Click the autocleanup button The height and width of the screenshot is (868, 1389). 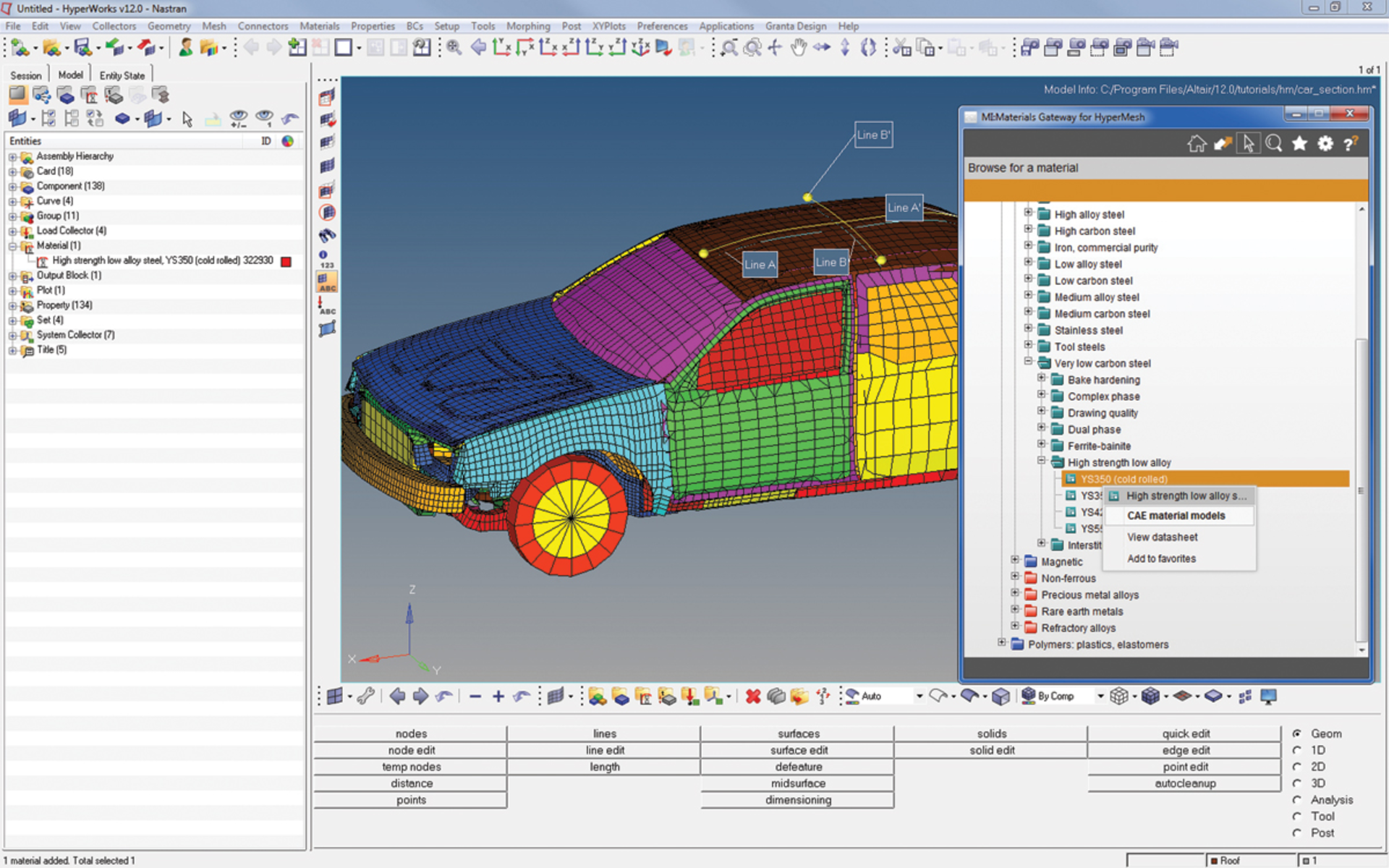[x=1184, y=783]
